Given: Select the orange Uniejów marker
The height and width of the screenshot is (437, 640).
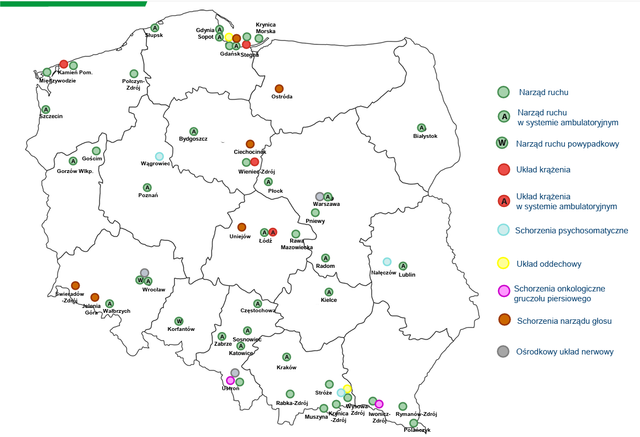Looking at the screenshot, I should [242, 227].
